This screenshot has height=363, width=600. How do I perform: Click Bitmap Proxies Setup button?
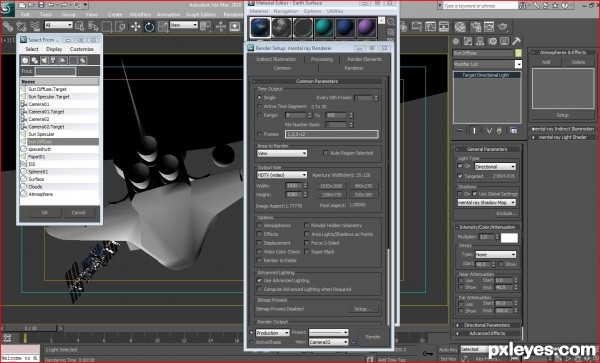363,309
